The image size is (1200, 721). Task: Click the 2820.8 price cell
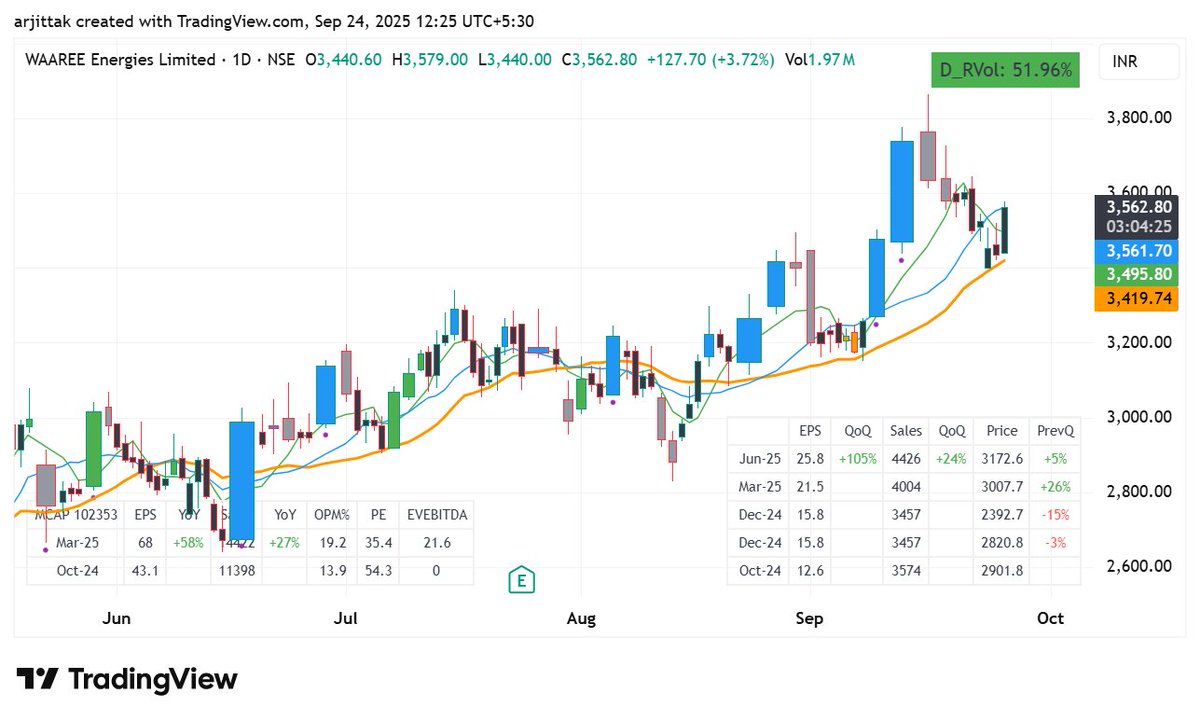tap(1002, 543)
